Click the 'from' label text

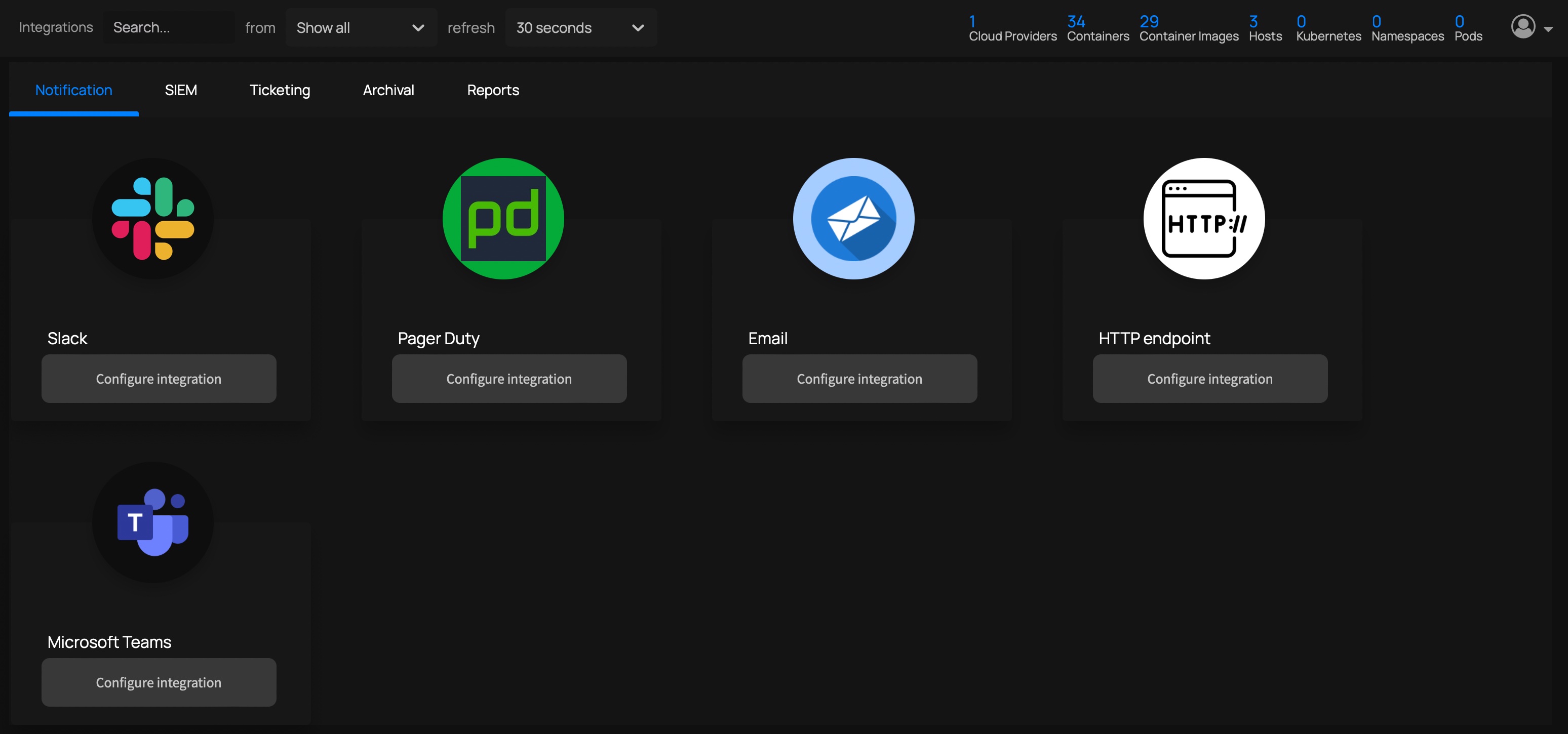pos(260,28)
